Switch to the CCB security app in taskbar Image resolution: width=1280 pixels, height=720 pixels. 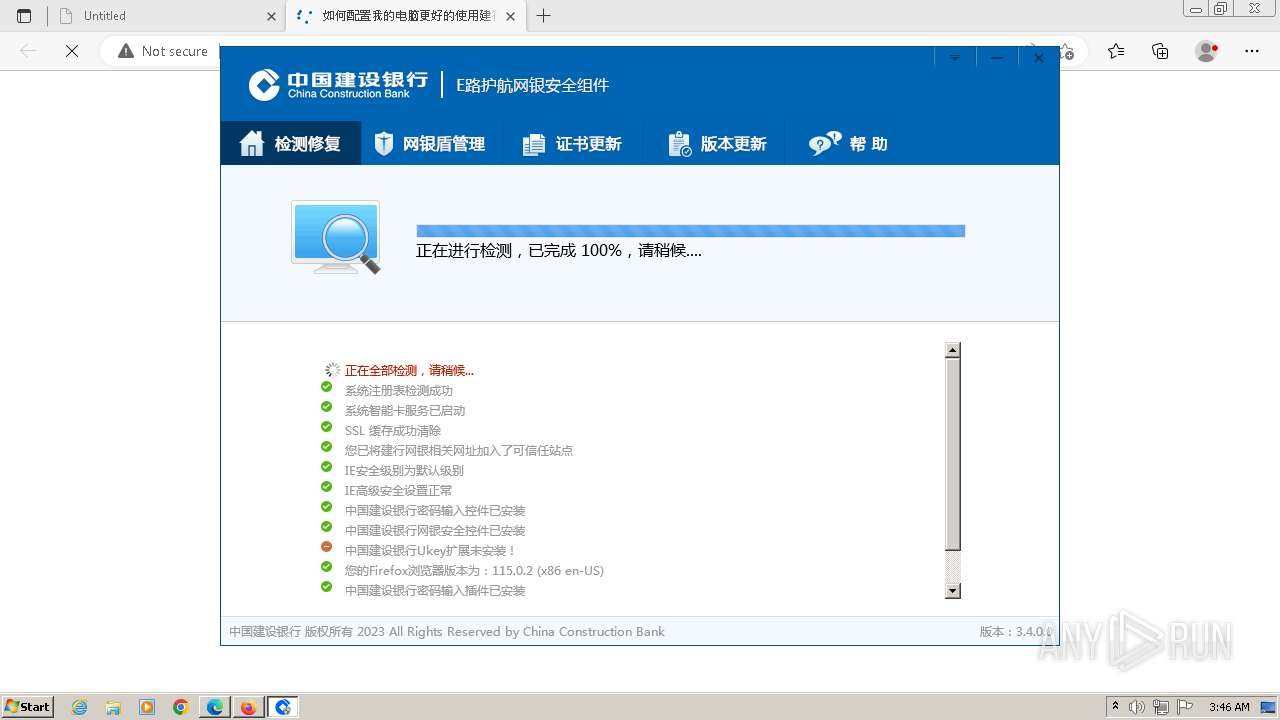[x=283, y=707]
